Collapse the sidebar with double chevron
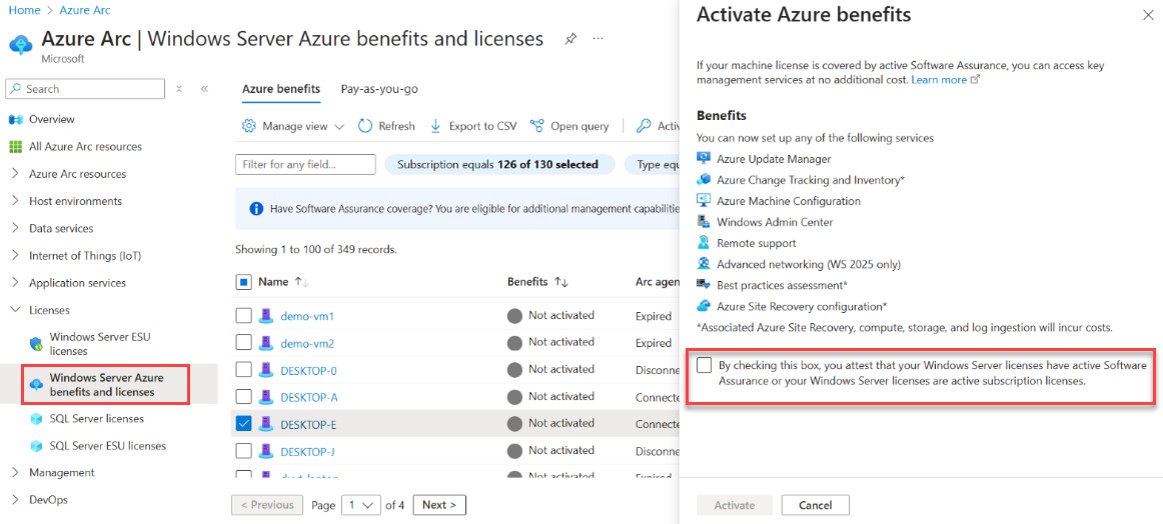Screen dimensions: 1163x524 pyautogui.click(x=204, y=89)
